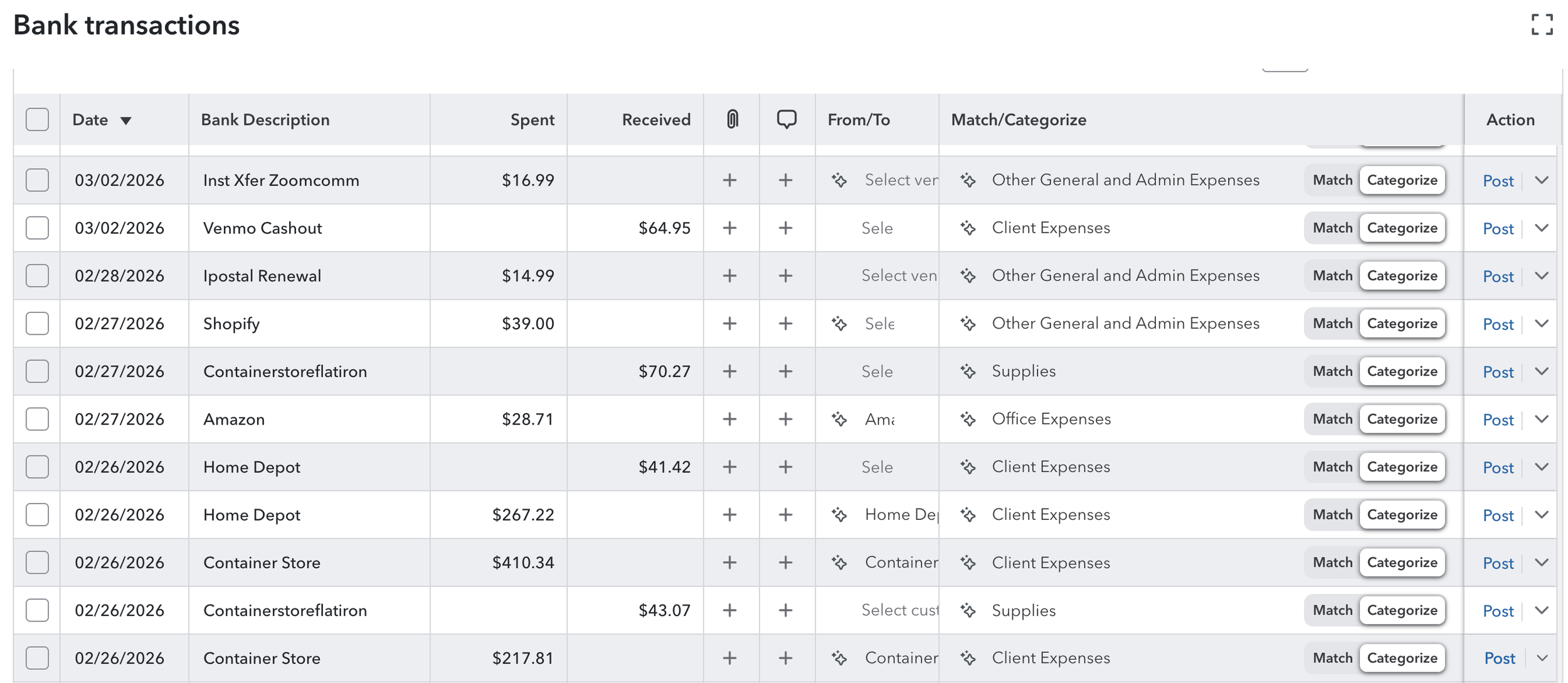
Task: Open action dropdown for Venmo Cashout row
Action: pos(1542,228)
